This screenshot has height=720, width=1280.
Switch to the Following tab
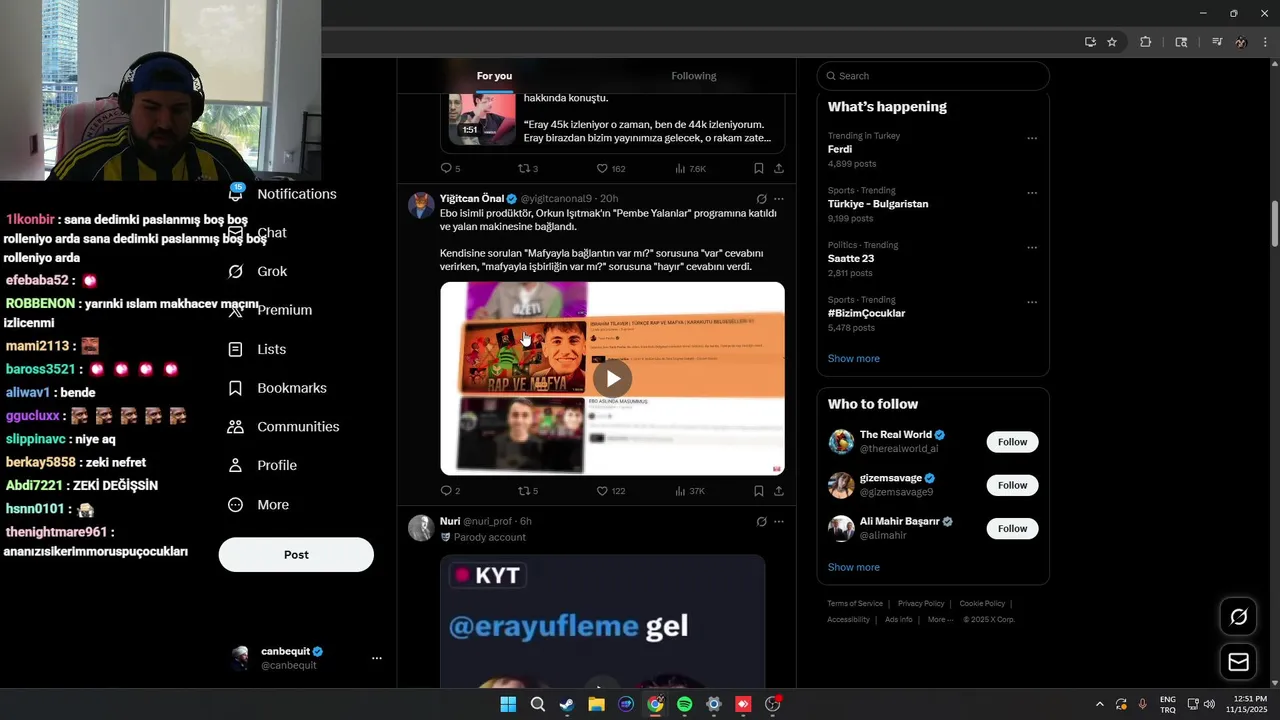click(694, 76)
